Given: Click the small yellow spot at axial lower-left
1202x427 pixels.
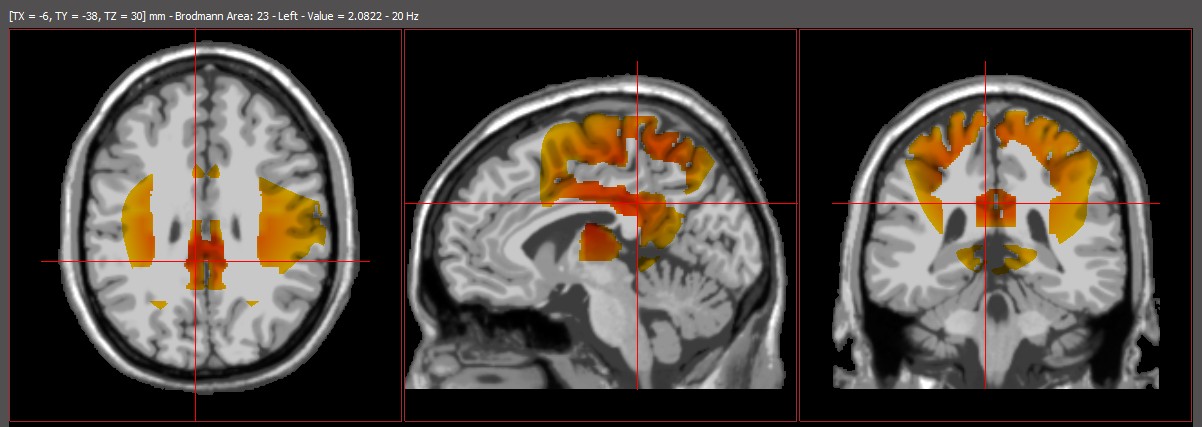Looking at the screenshot, I should pyautogui.click(x=158, y=302).
